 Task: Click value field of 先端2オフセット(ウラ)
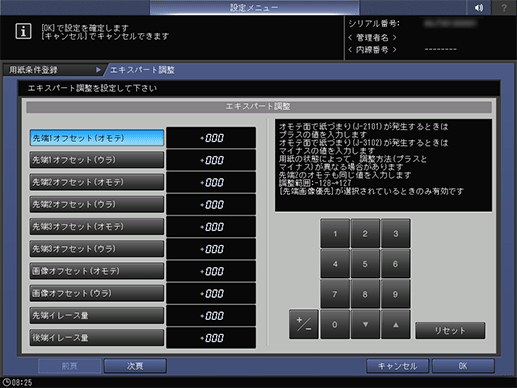pos(211,204)
